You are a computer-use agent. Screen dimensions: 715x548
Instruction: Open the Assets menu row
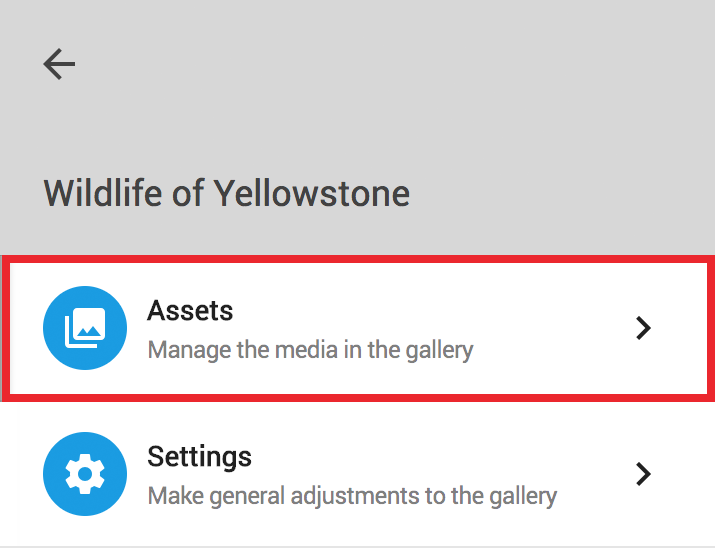(358, 328)
